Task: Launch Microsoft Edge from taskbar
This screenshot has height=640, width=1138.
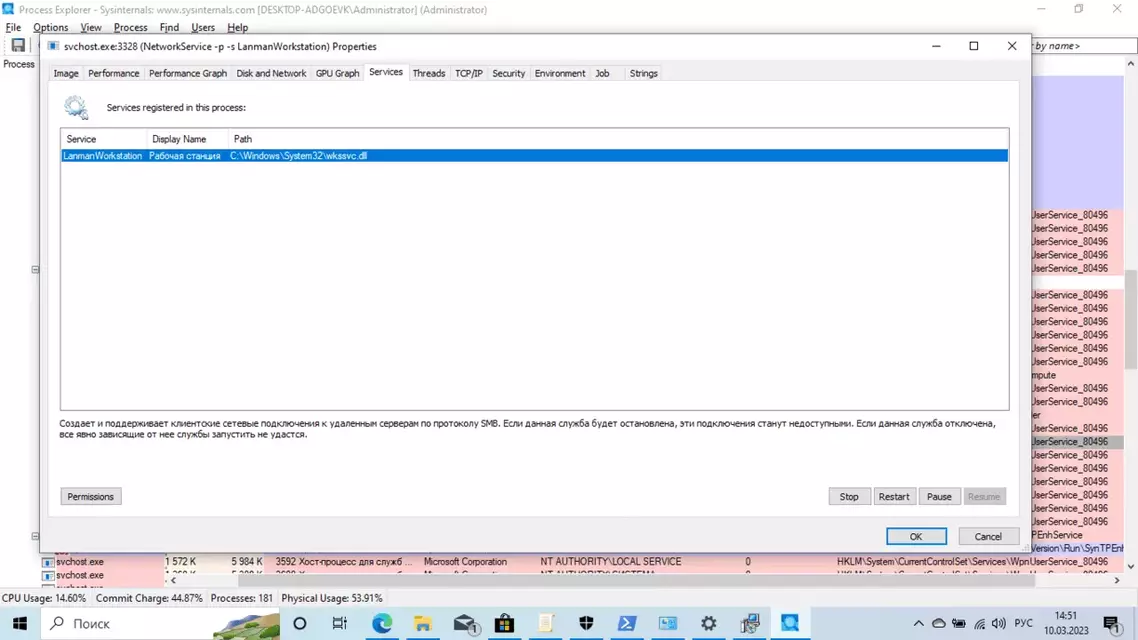Action: [x=382, y=623]
